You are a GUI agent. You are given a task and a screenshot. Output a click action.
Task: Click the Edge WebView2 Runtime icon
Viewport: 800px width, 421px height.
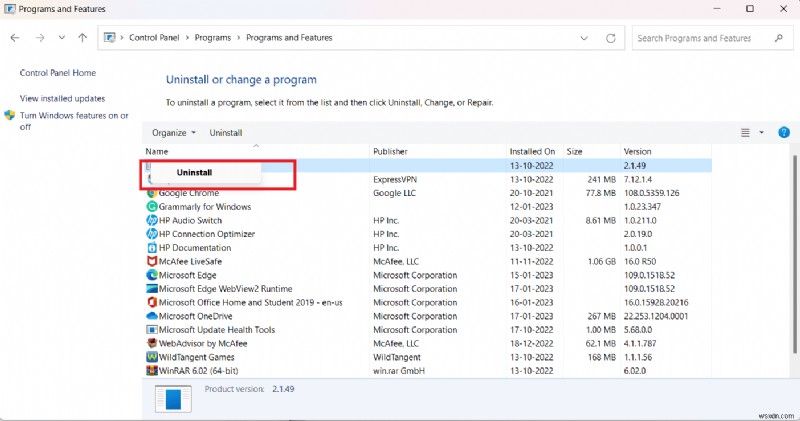point(152,289)
